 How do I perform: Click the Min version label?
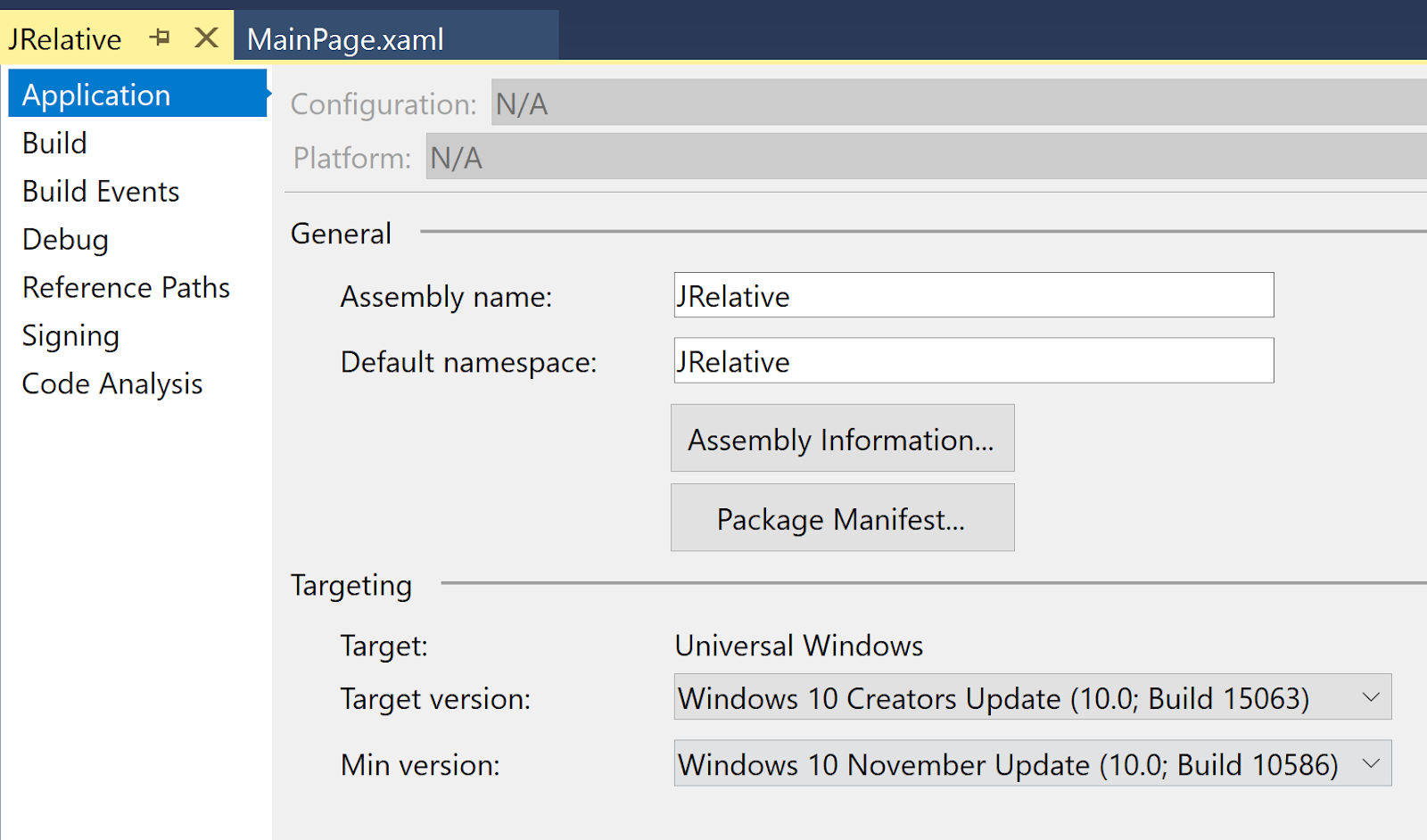point(420,764)
